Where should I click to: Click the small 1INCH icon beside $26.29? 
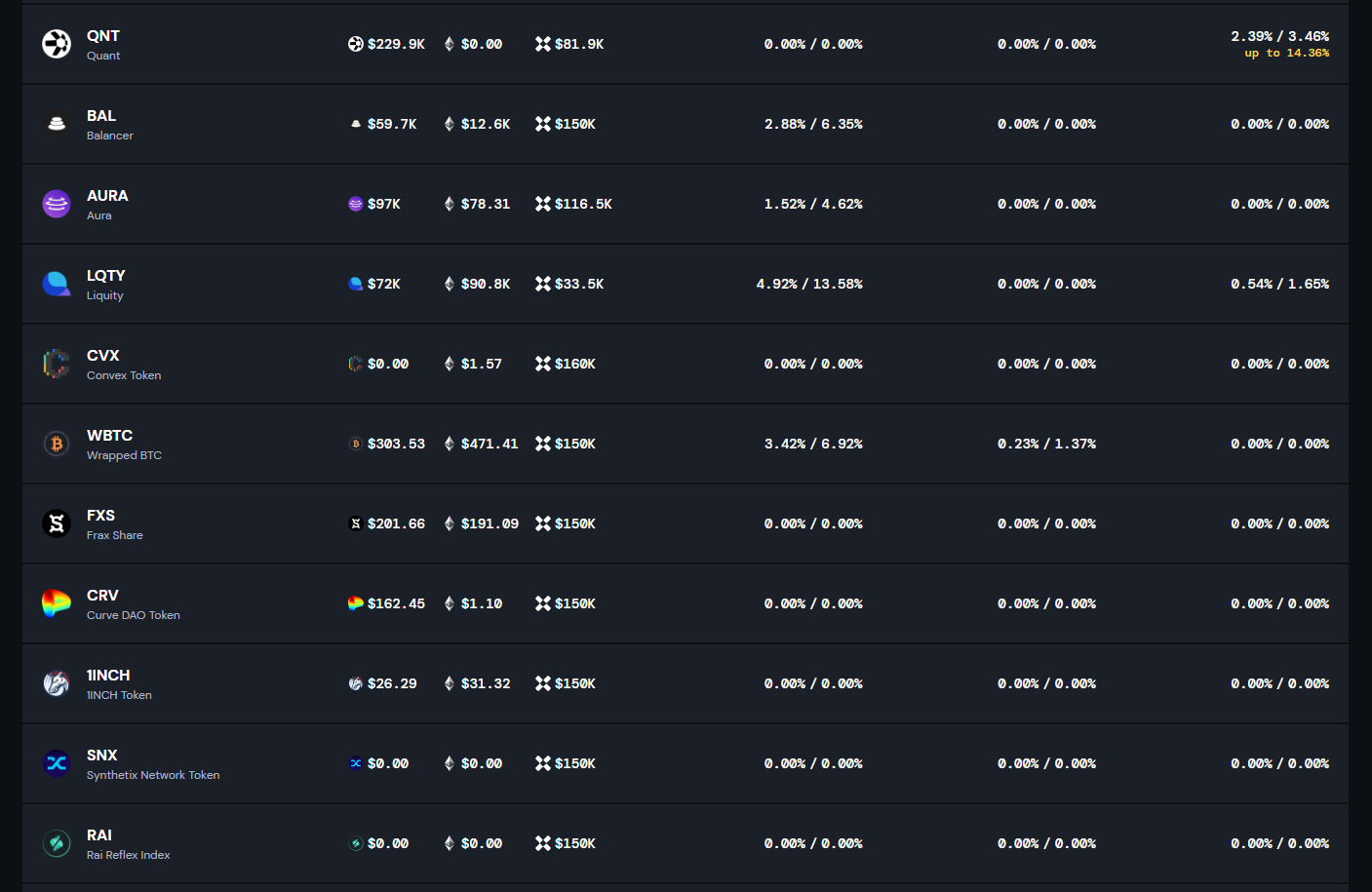(x=356, y=683)
